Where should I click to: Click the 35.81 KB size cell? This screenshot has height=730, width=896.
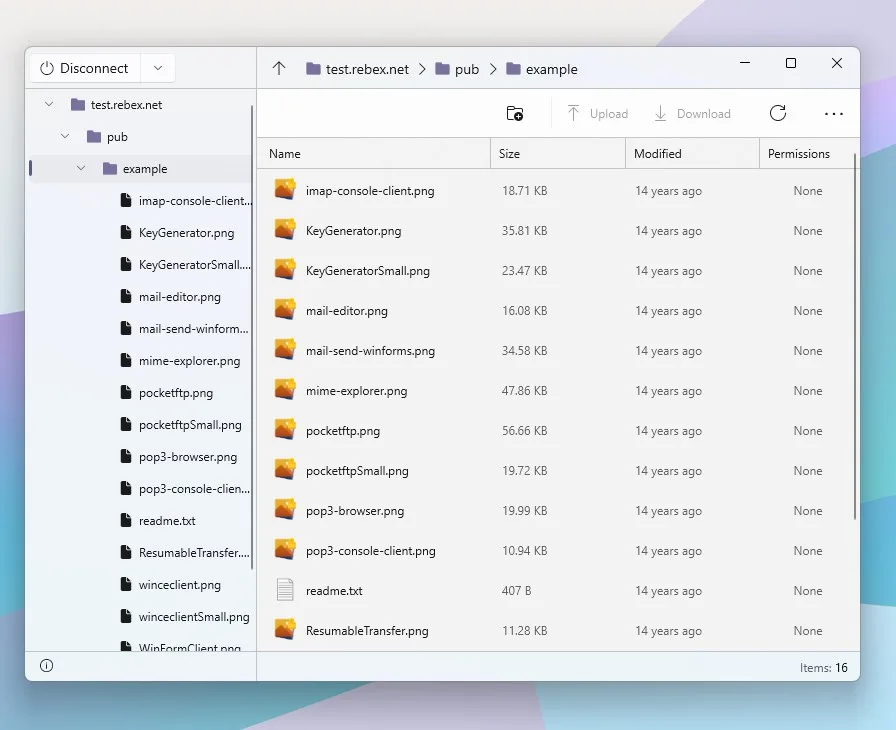(x=525, y=231)
